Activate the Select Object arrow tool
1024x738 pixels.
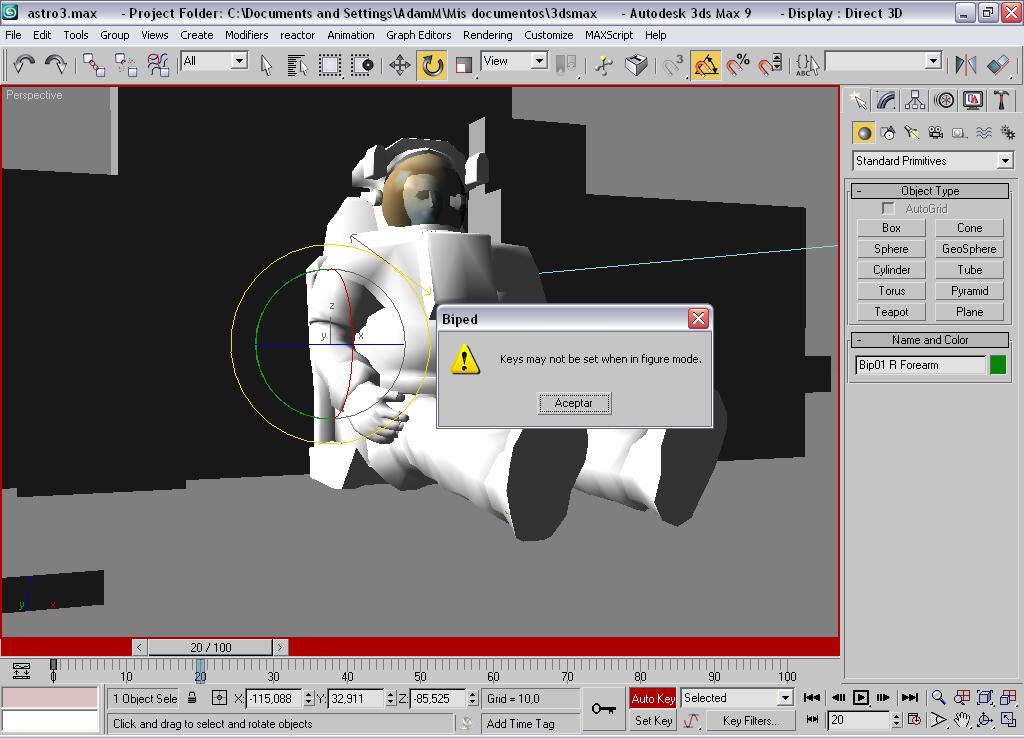pos(266,65)
